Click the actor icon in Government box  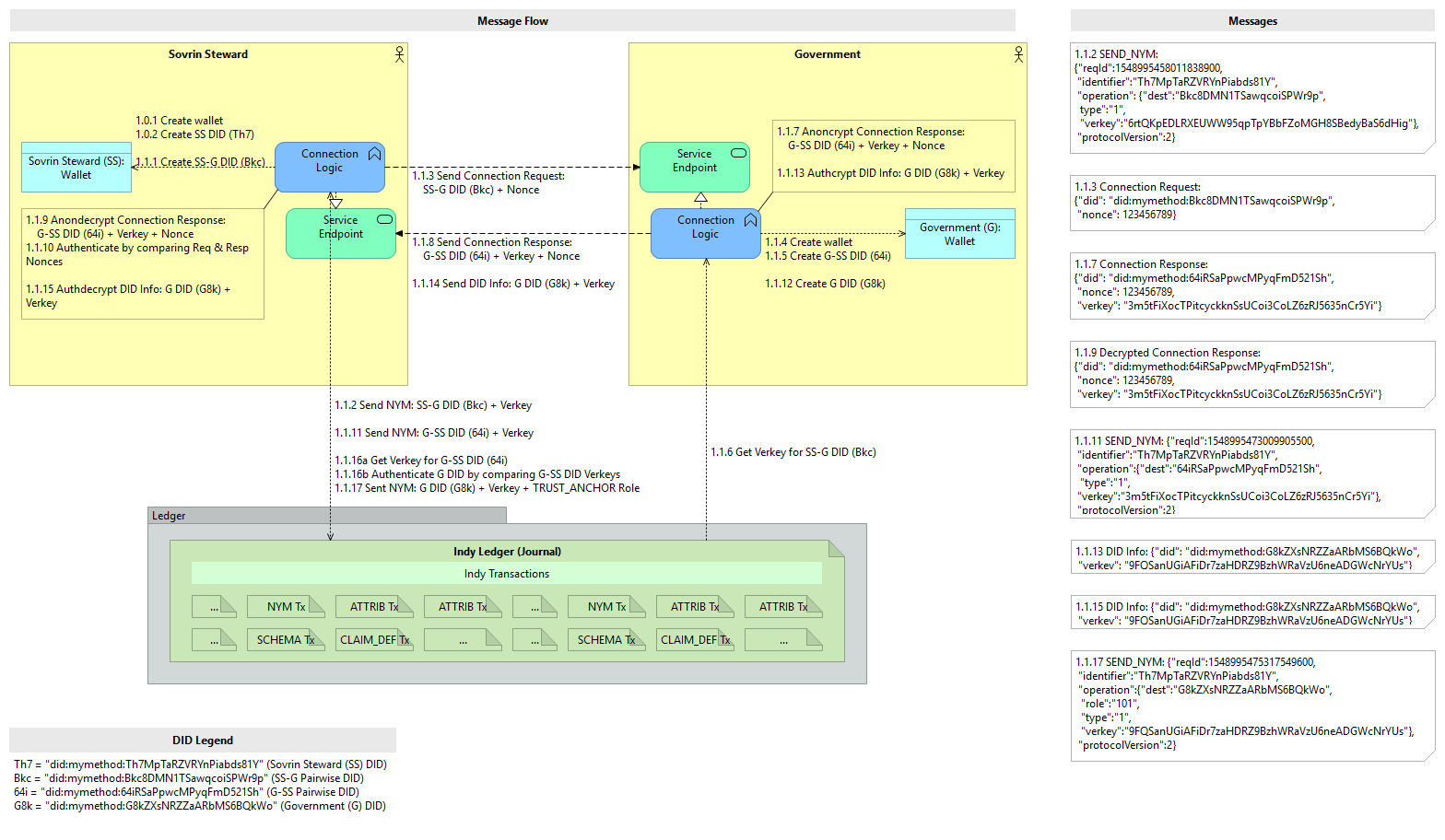(1018, 54)
